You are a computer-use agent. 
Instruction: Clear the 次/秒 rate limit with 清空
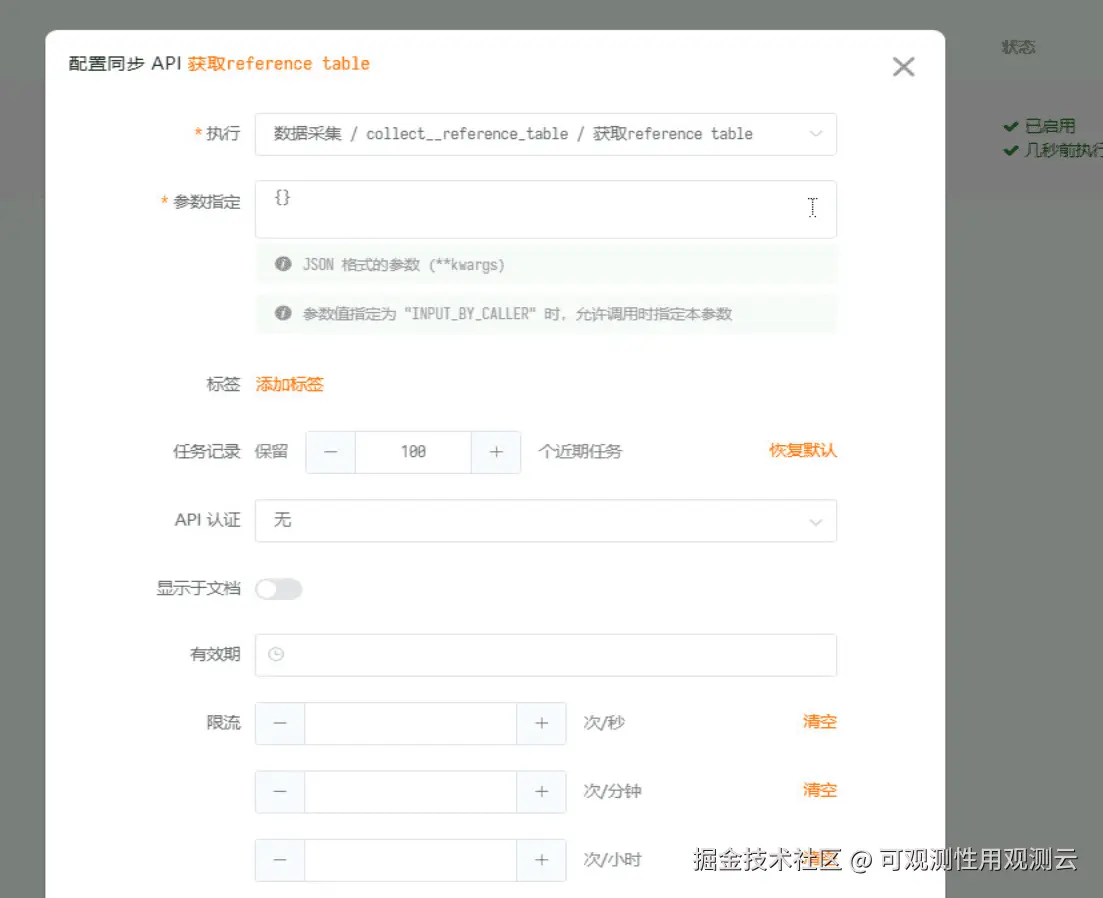820,721
